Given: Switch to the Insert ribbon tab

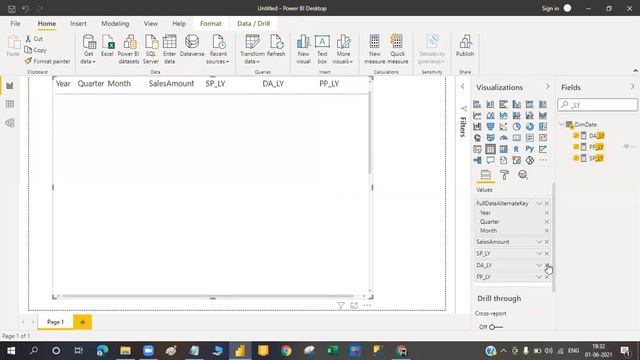Looking at the screenshot, I should pos(78,24).
